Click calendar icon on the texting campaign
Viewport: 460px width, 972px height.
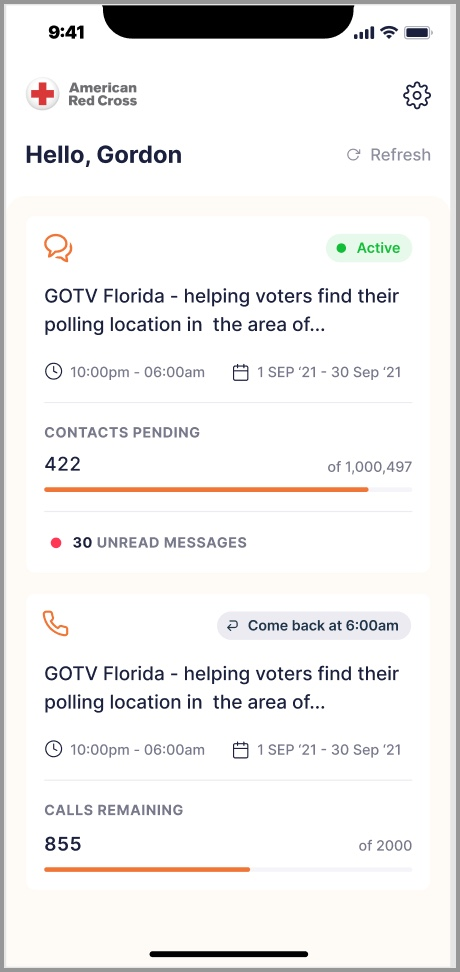click(x=241, y=373)
